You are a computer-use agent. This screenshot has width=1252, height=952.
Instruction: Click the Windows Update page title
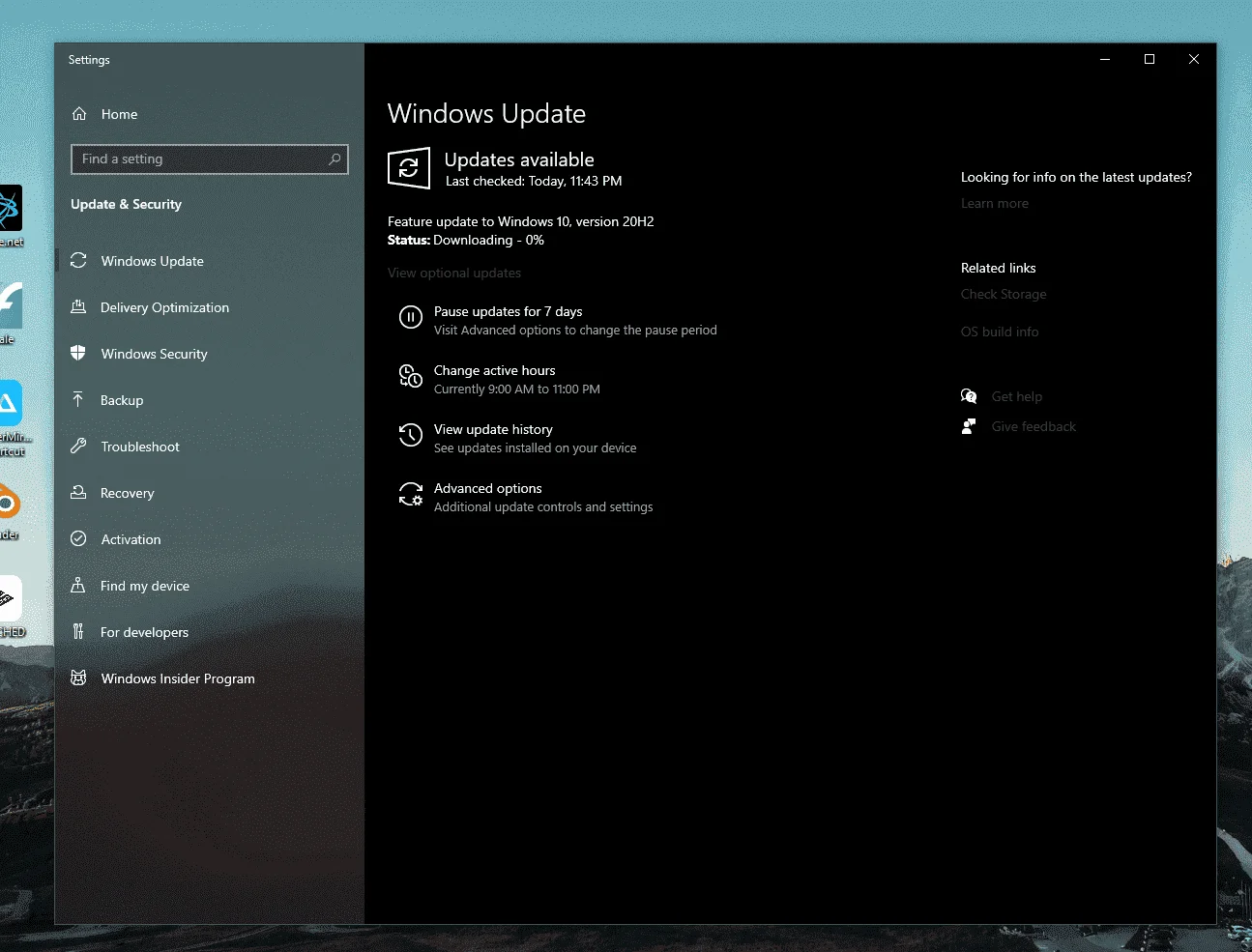click(x=486, y=113)
